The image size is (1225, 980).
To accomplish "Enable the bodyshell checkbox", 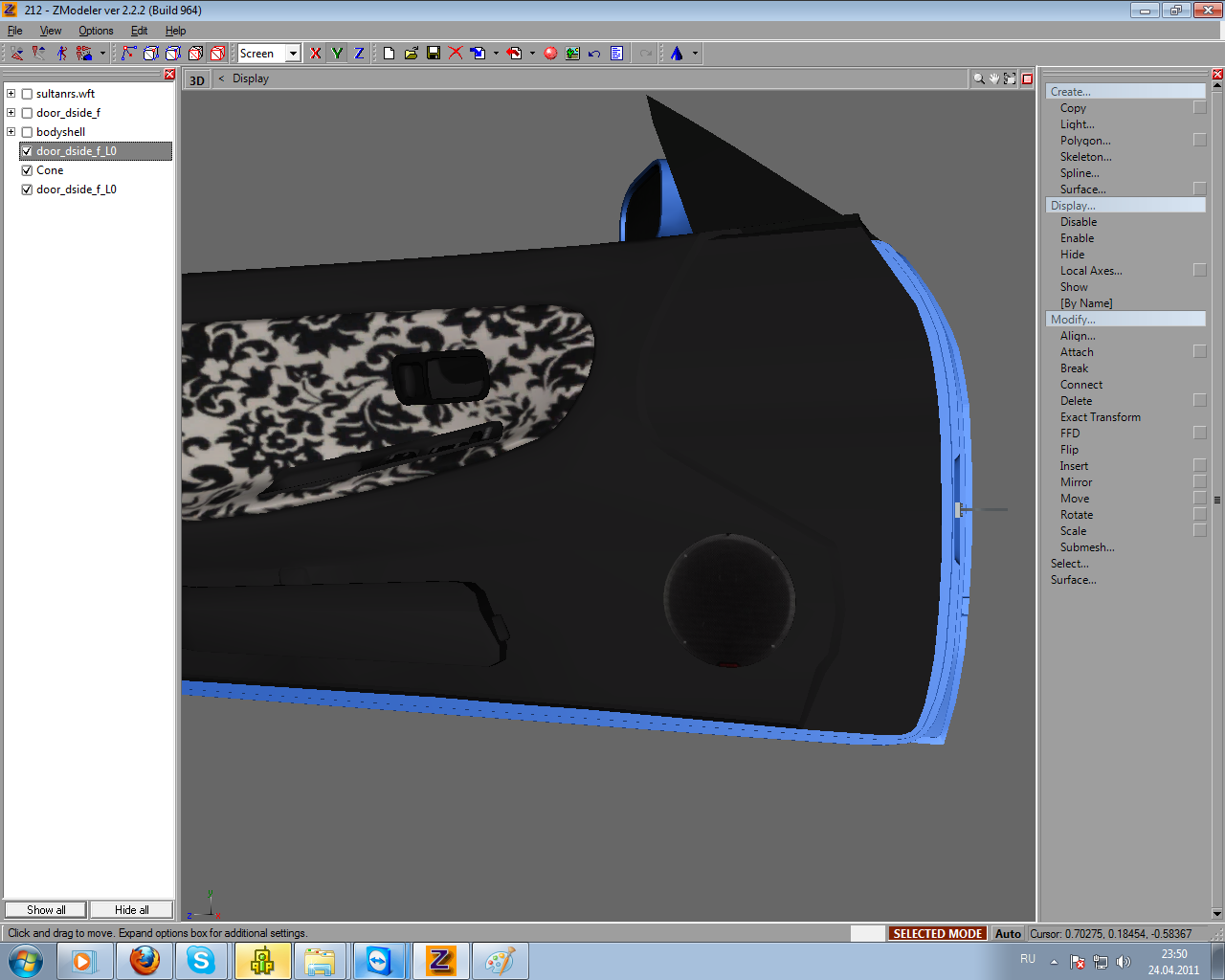I will pyautogui.click(x=27, y=132).
